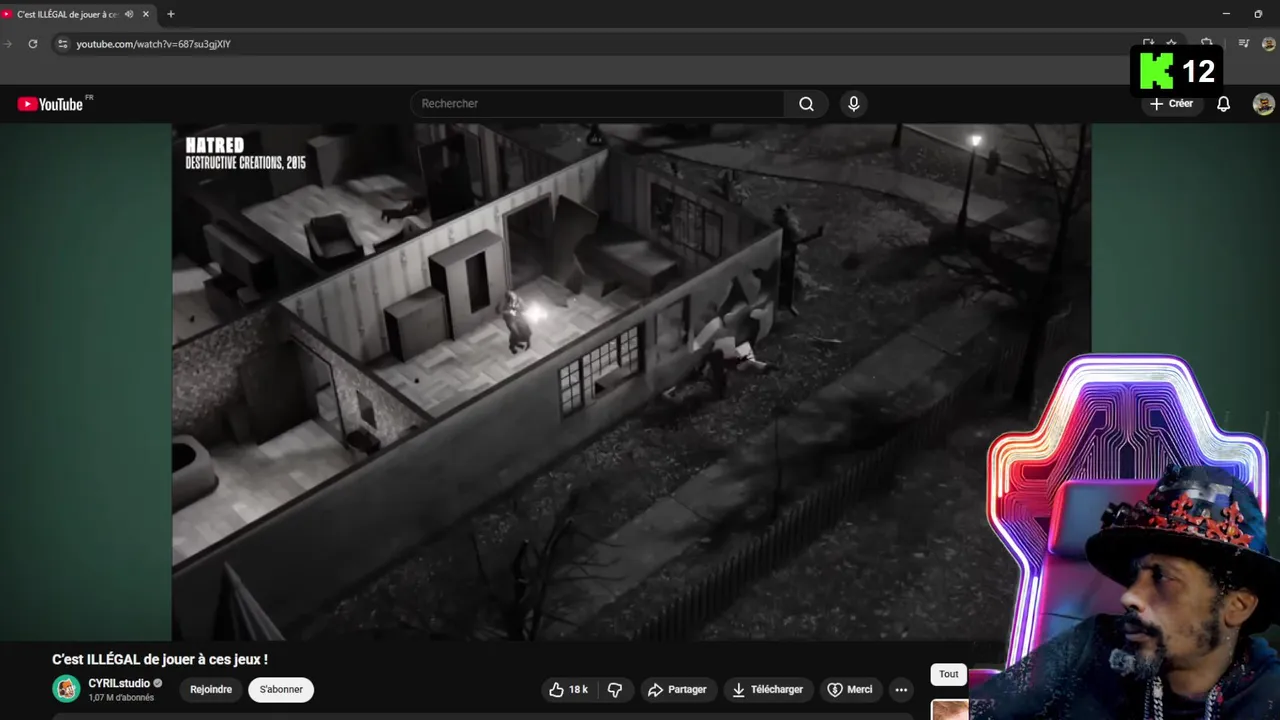Click the Partager share button
Screen dimensions: 1280x720
(677, 690)
